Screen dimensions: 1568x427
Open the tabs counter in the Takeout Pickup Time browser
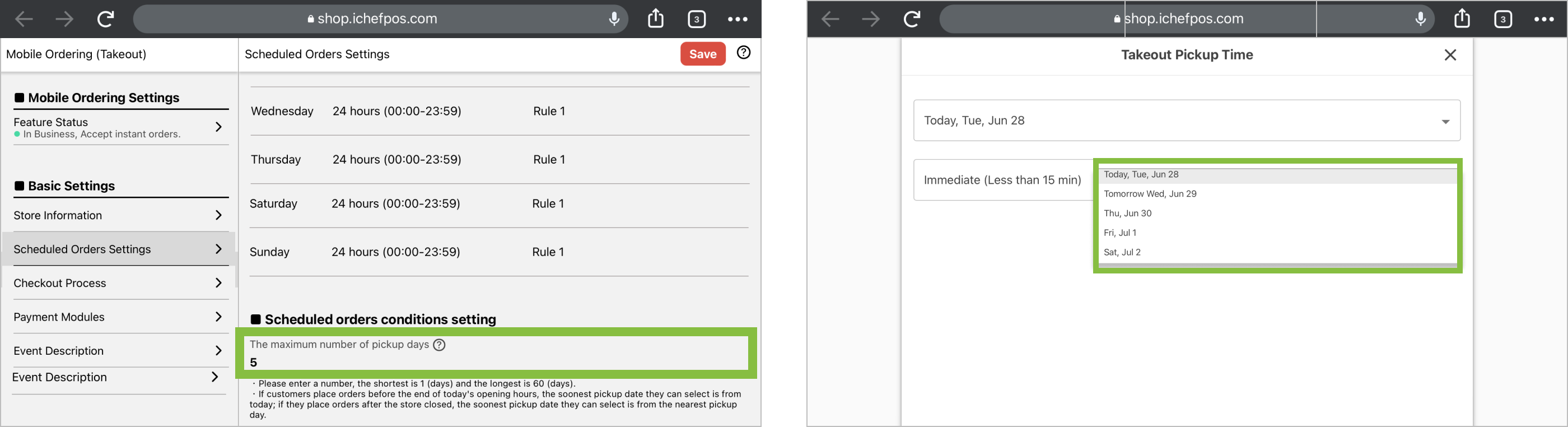tap(1503, 20)
